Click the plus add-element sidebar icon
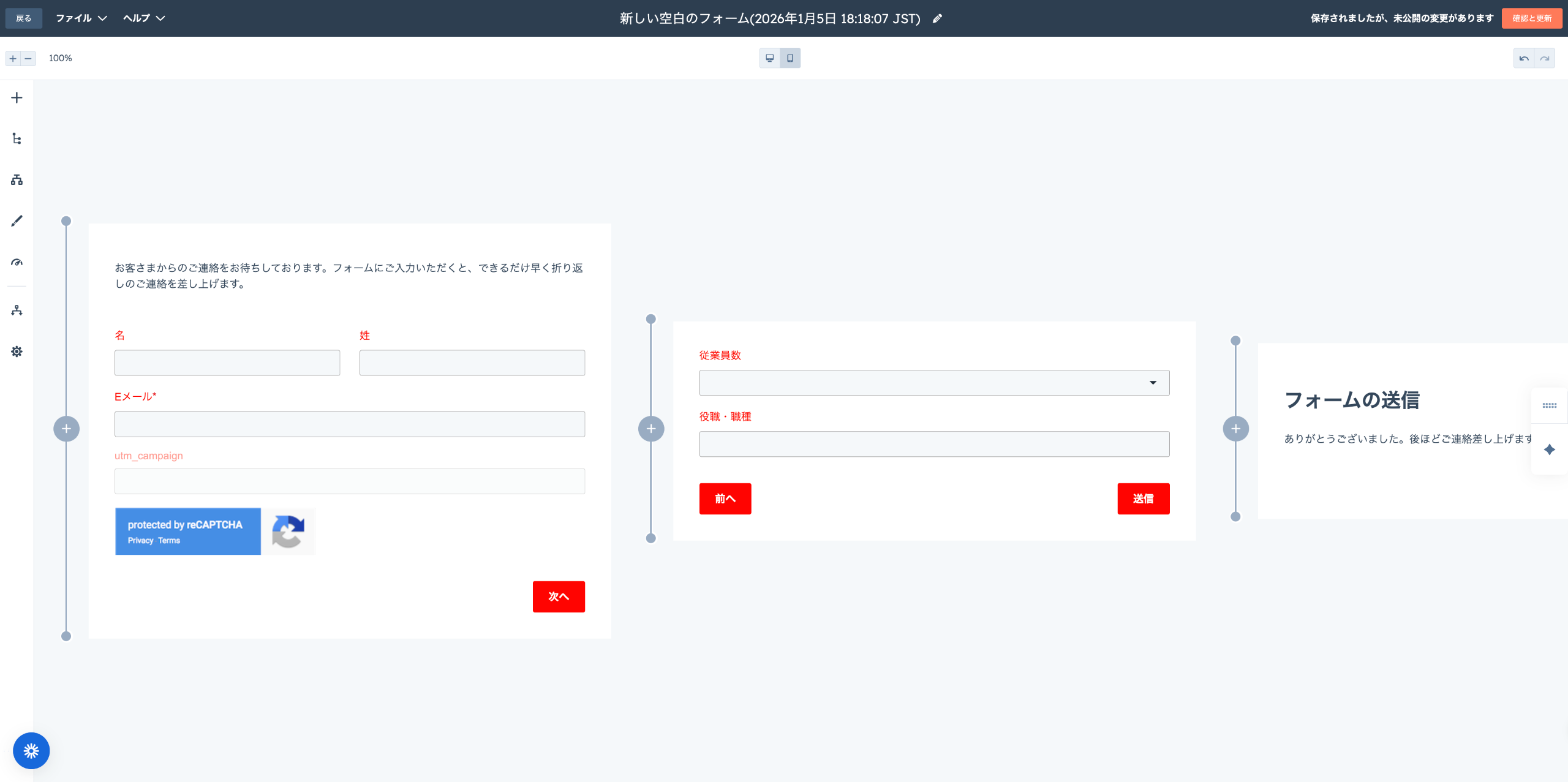Viewport: 1568px width, 782px height. (x=17, y=98)
